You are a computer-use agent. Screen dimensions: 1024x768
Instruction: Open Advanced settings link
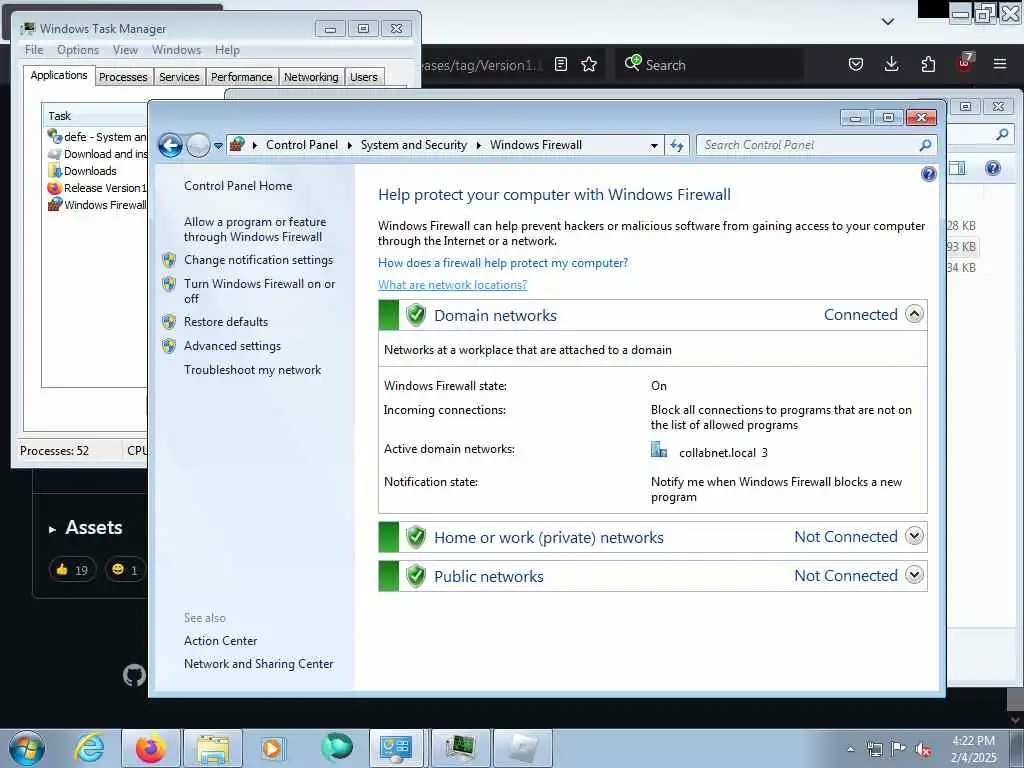[x=232, y=346]
